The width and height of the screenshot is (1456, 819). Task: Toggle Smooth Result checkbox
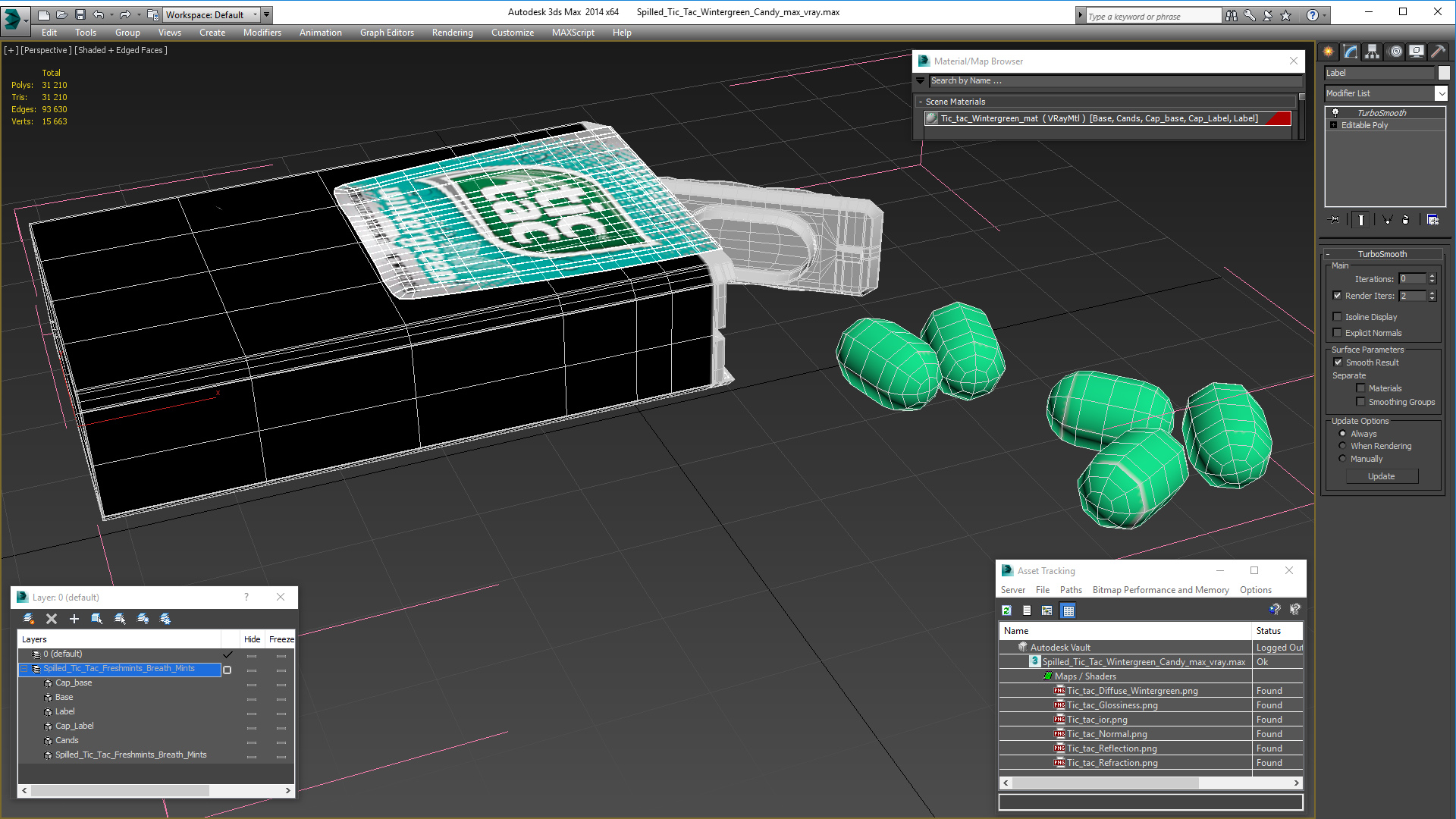coord(1338,362)
